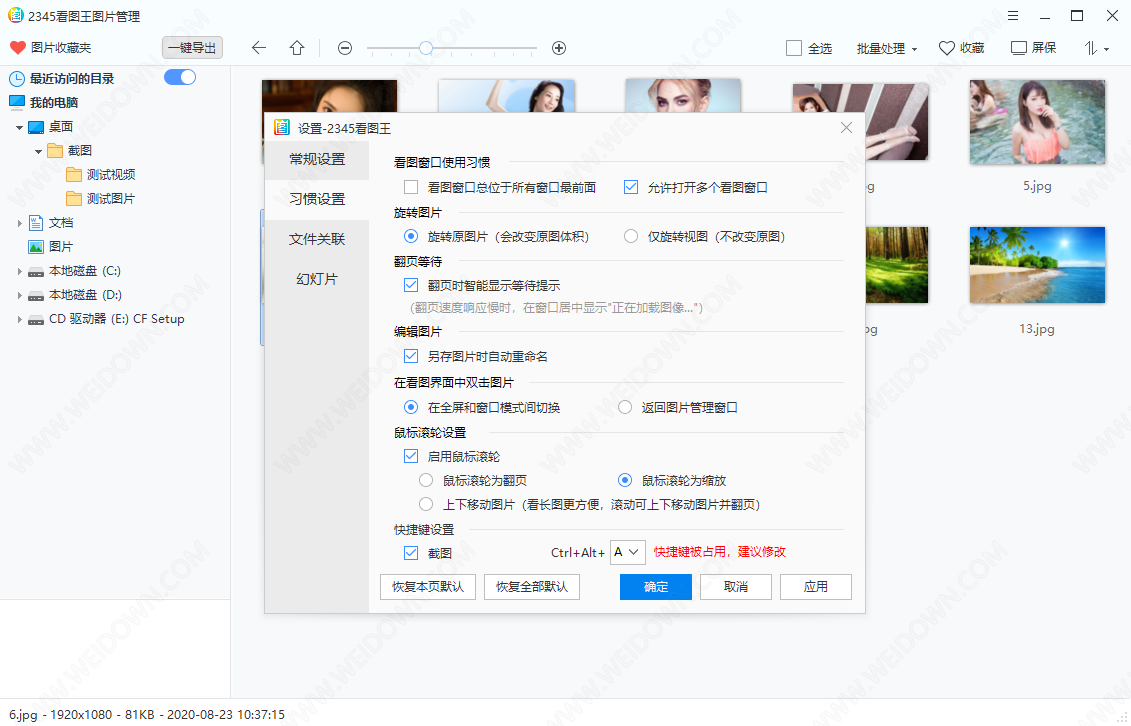Open the forest image thumbnail
The height and width of the screenshot is (726, 1131).
coord(897,265)
